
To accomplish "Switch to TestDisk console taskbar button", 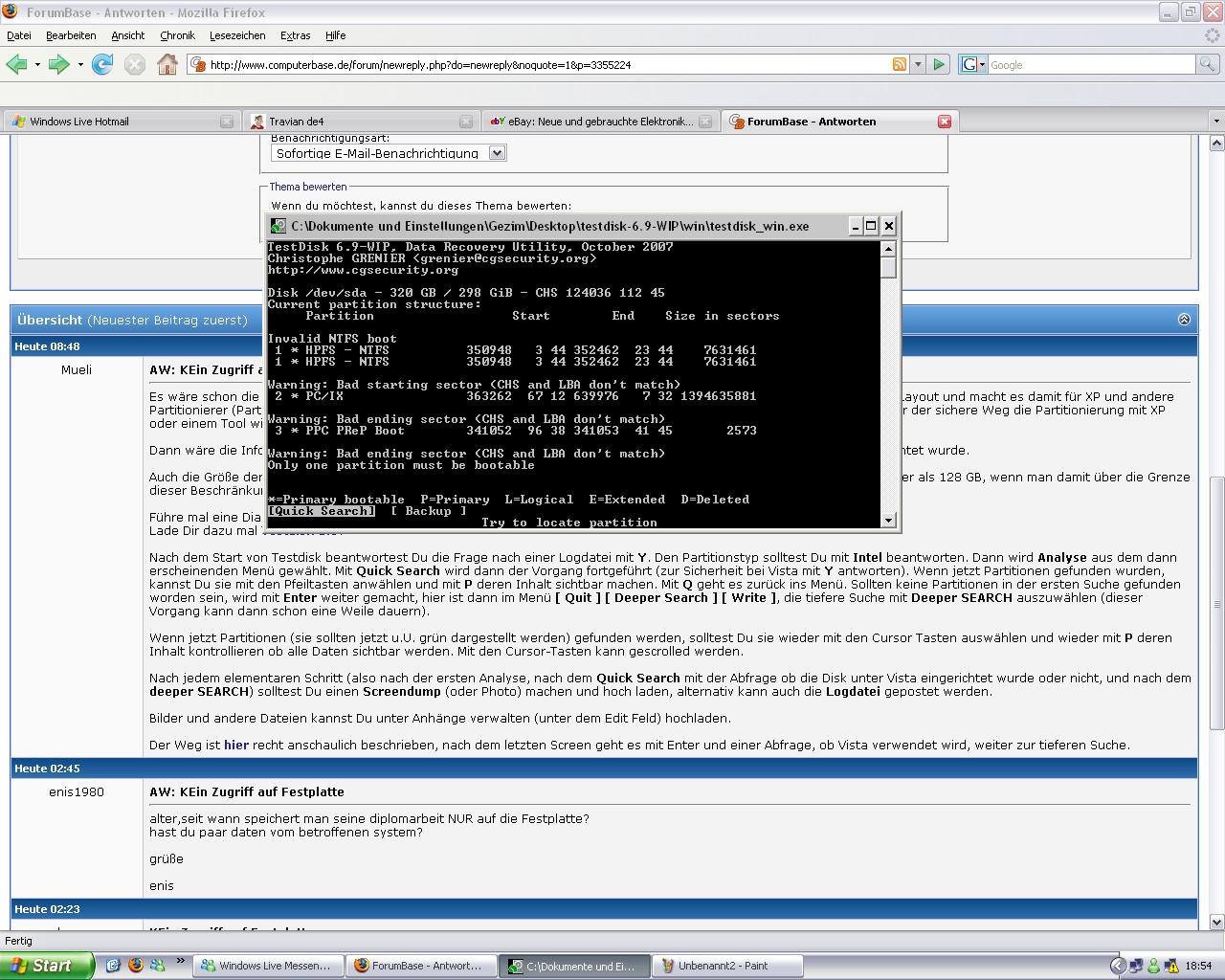I will (x=573, y=966).
